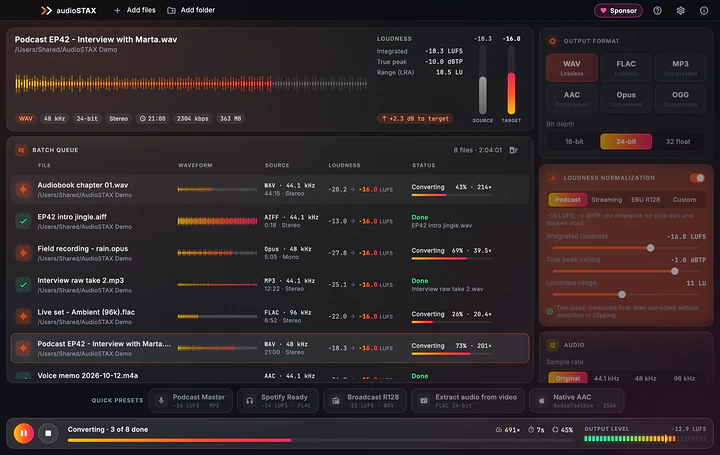Click the 7s remaining time indicator
The image size is (720, 455).
point(536,430)
